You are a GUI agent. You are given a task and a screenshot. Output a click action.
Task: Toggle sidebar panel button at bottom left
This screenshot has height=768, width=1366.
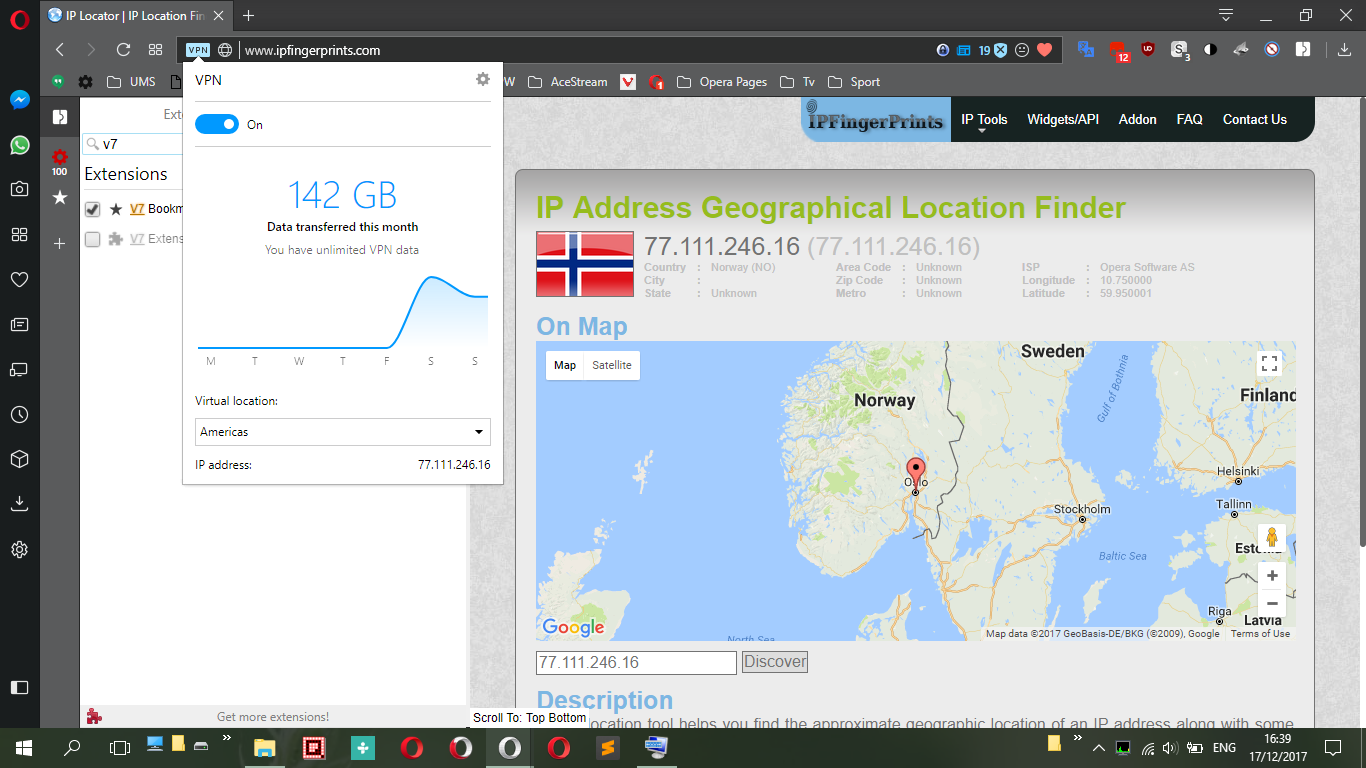tap(19, 687)
